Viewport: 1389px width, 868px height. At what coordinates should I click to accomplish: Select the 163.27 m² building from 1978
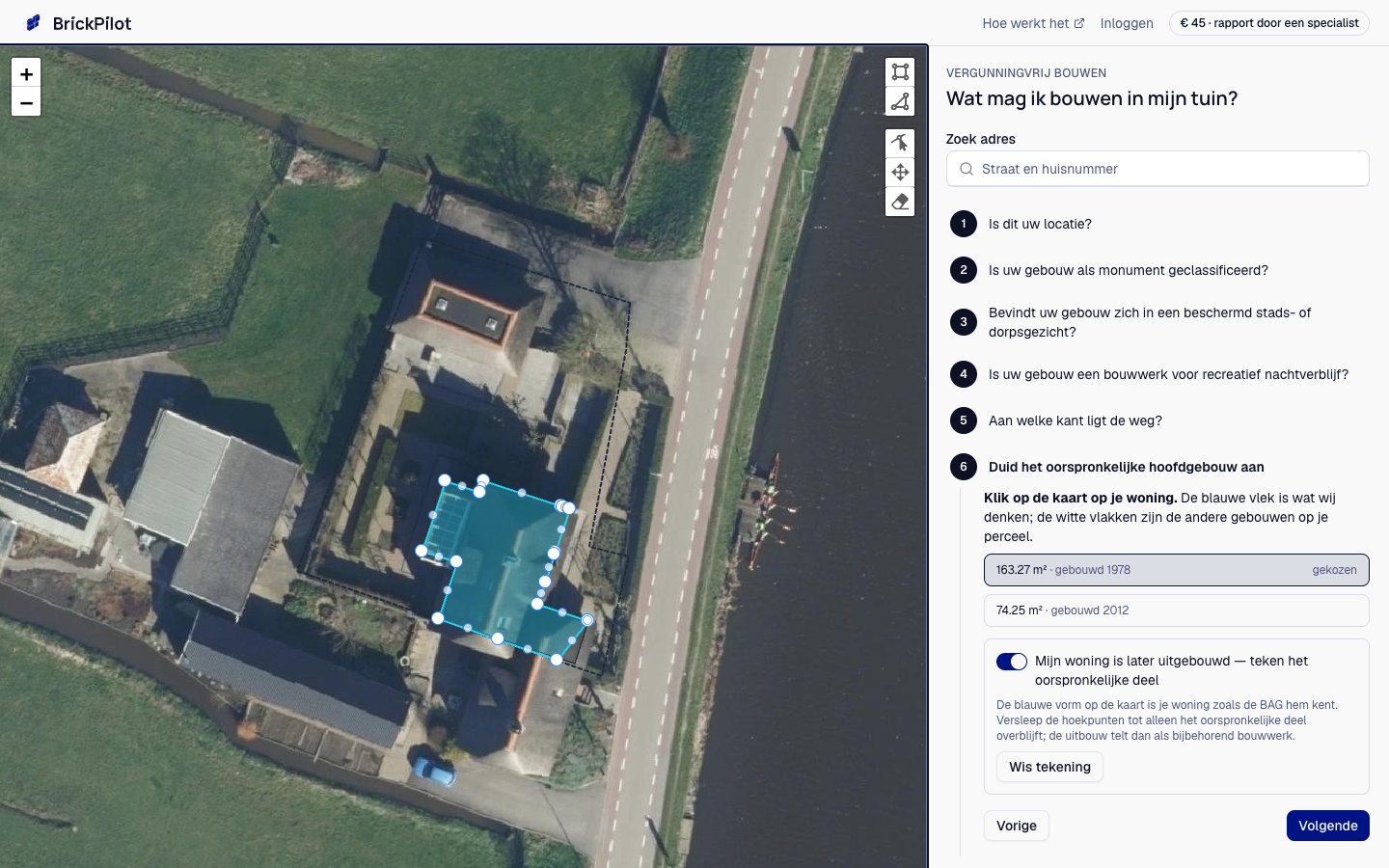tap(1177, 570)
